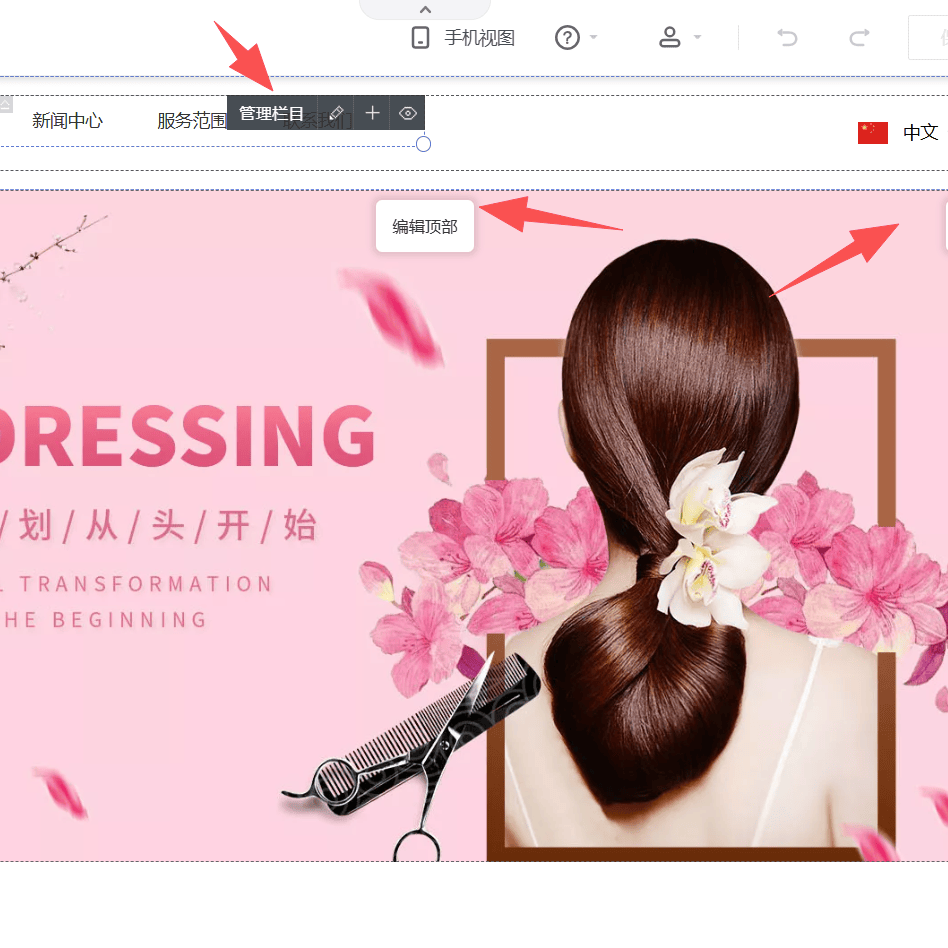The height and width of the screenshot is (948, 948).
Task: Expand the help menu dropdown arrow
Action: [x=594, y=38]
